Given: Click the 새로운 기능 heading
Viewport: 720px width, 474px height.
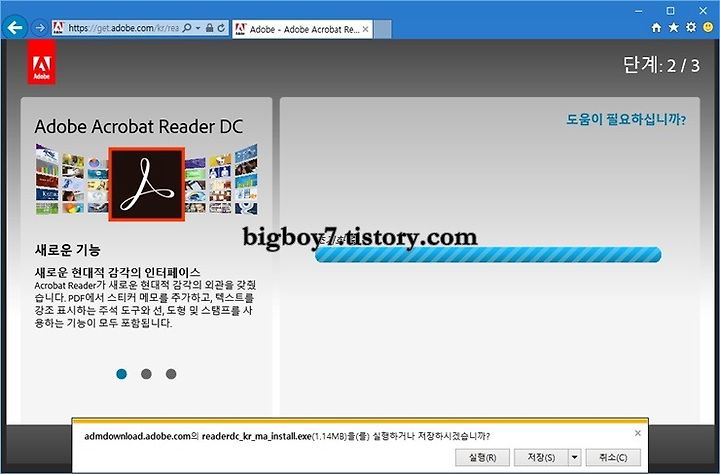Looking at the screenshot, I should [68, 250].
